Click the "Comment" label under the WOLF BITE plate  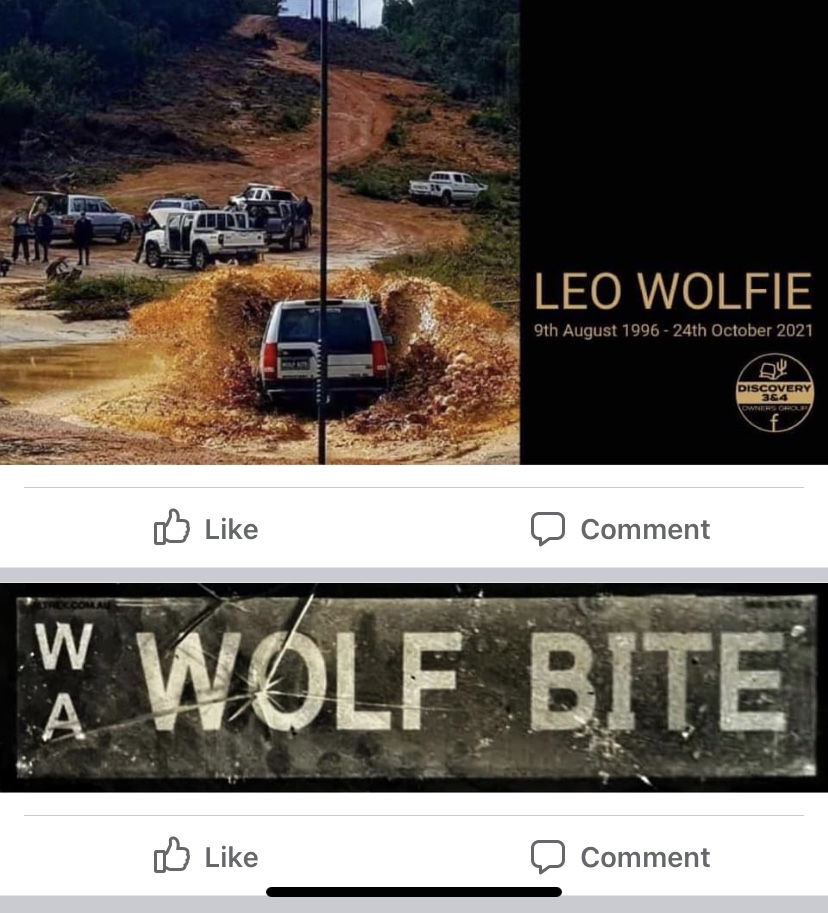click(645, 857)
